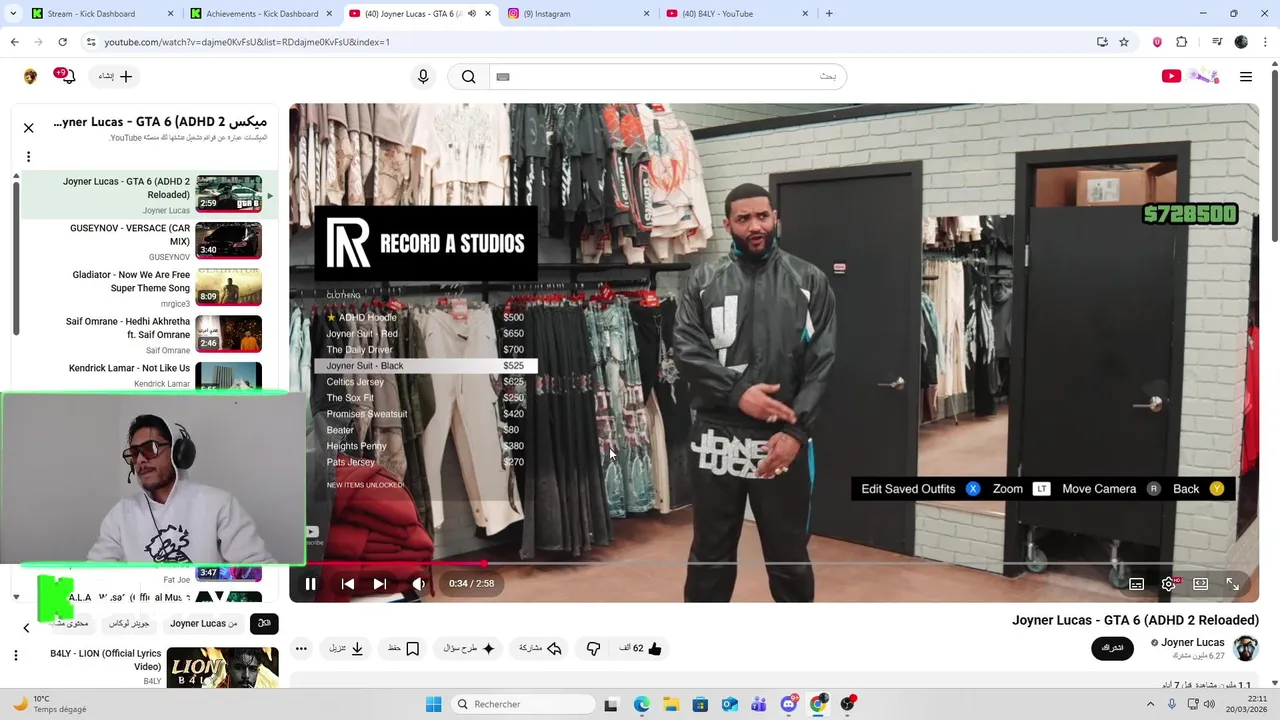Download the video with download button
Image resolution: width=1280 pixels, height=720 pixels.
(x=346, y=649)
